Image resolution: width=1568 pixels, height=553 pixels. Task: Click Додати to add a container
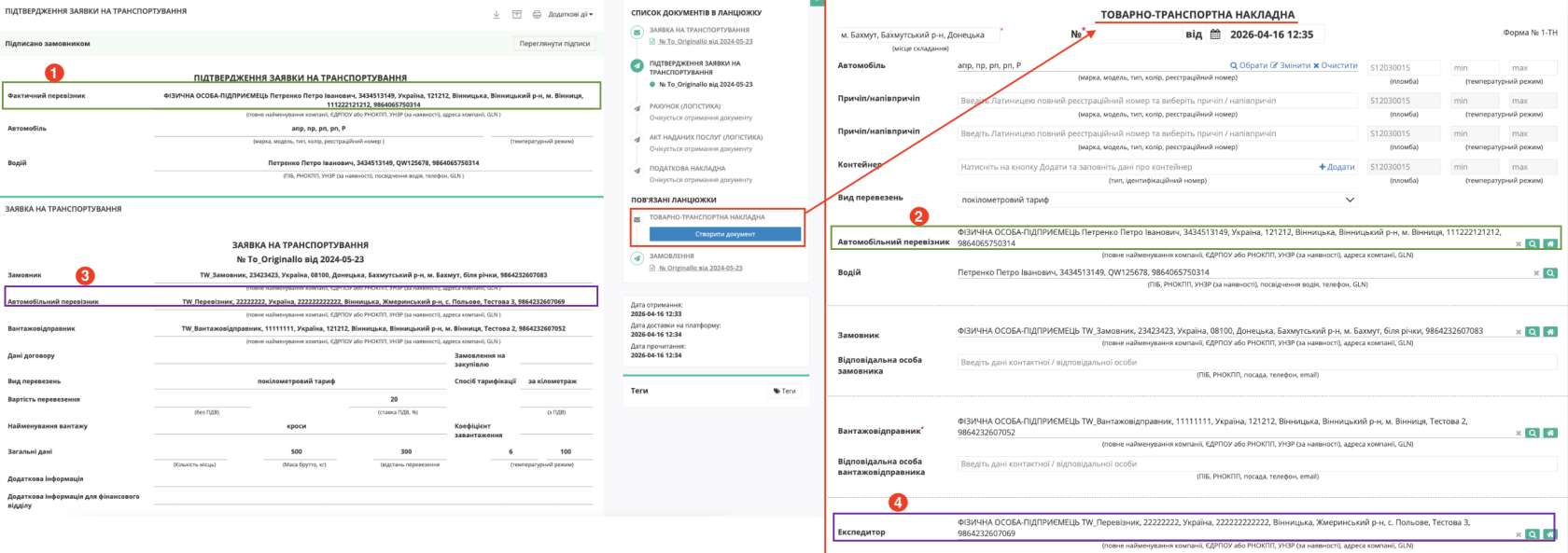coord(1337,167)
